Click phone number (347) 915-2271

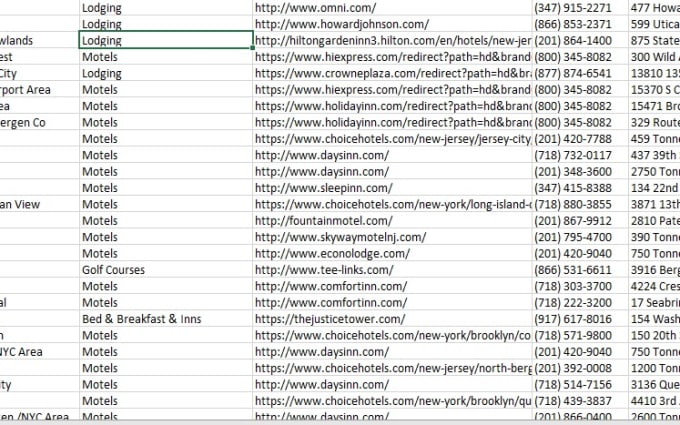(580, 8)
